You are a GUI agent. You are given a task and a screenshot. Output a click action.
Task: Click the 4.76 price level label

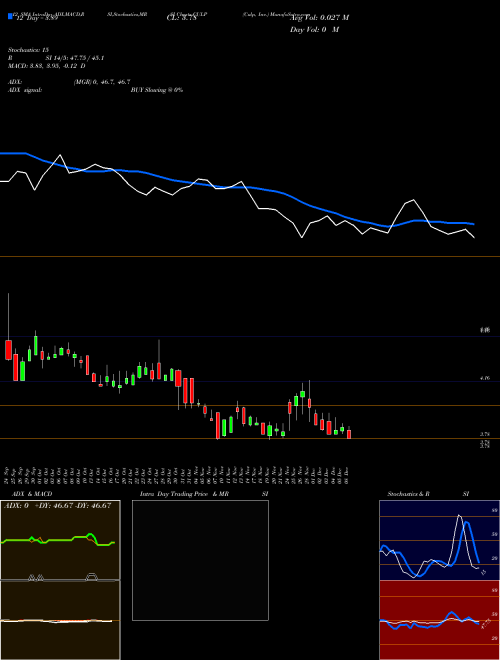coord(485,378)
